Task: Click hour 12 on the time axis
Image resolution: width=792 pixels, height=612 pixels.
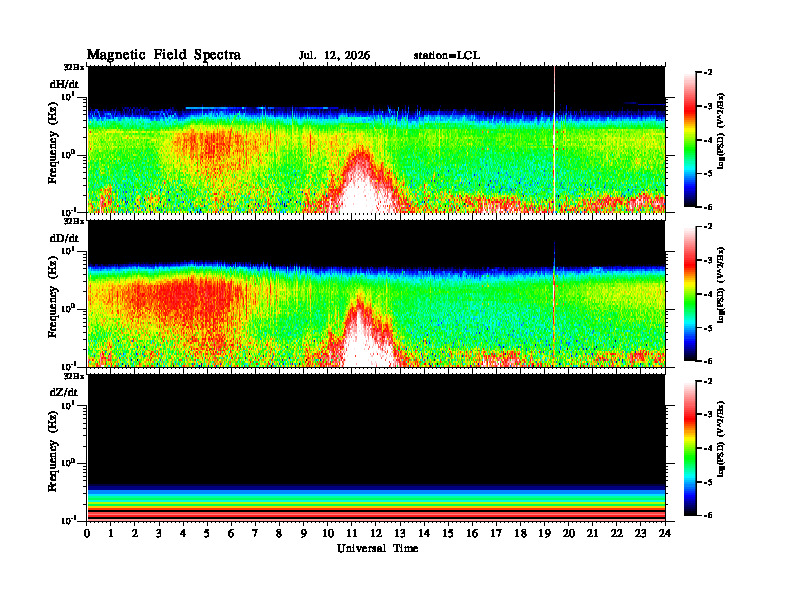Action: pyautogui.click(x=376, y=533)
